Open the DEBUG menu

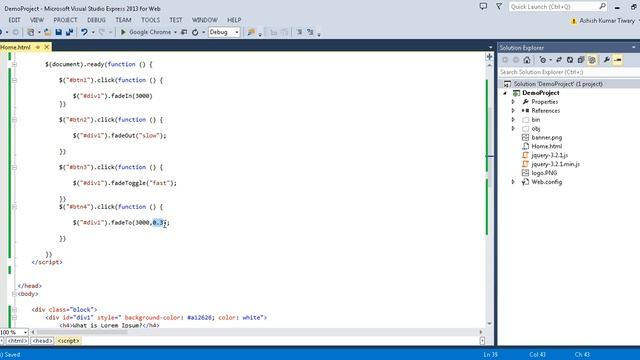pos(96,20)
